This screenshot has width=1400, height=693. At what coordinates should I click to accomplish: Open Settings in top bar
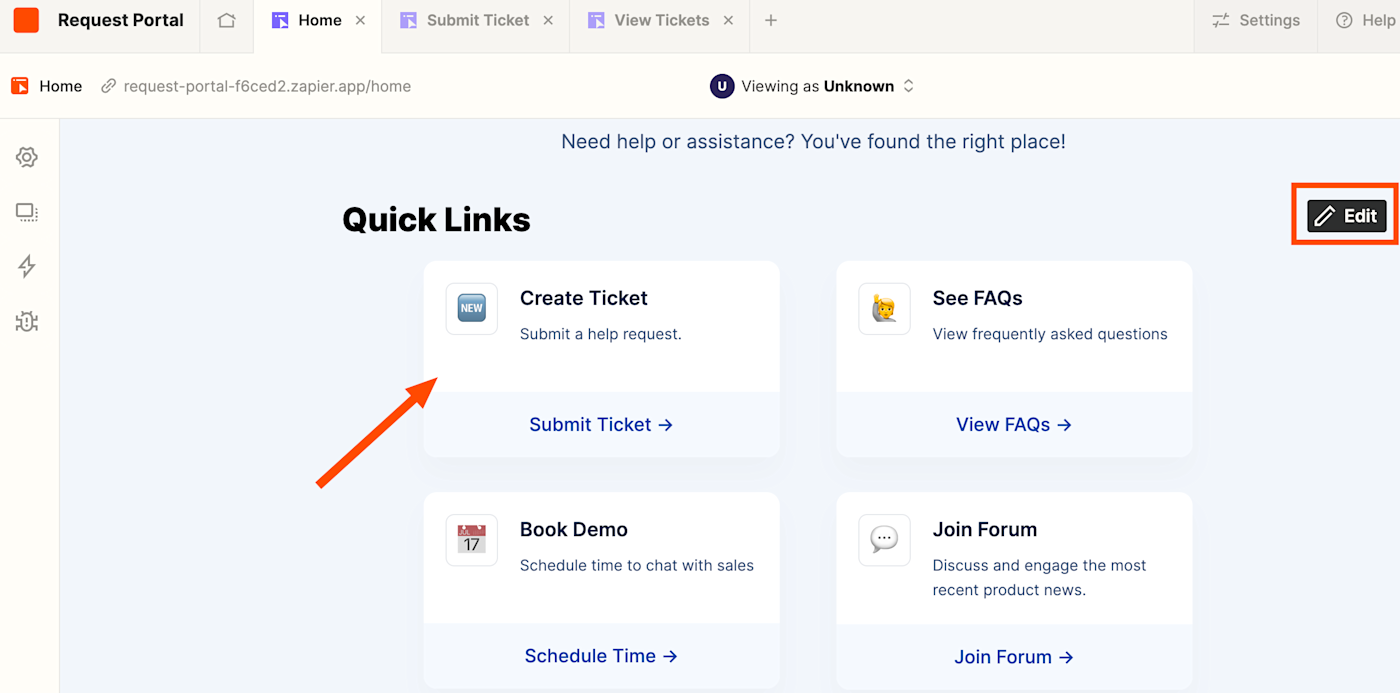tap(1256, 20)
